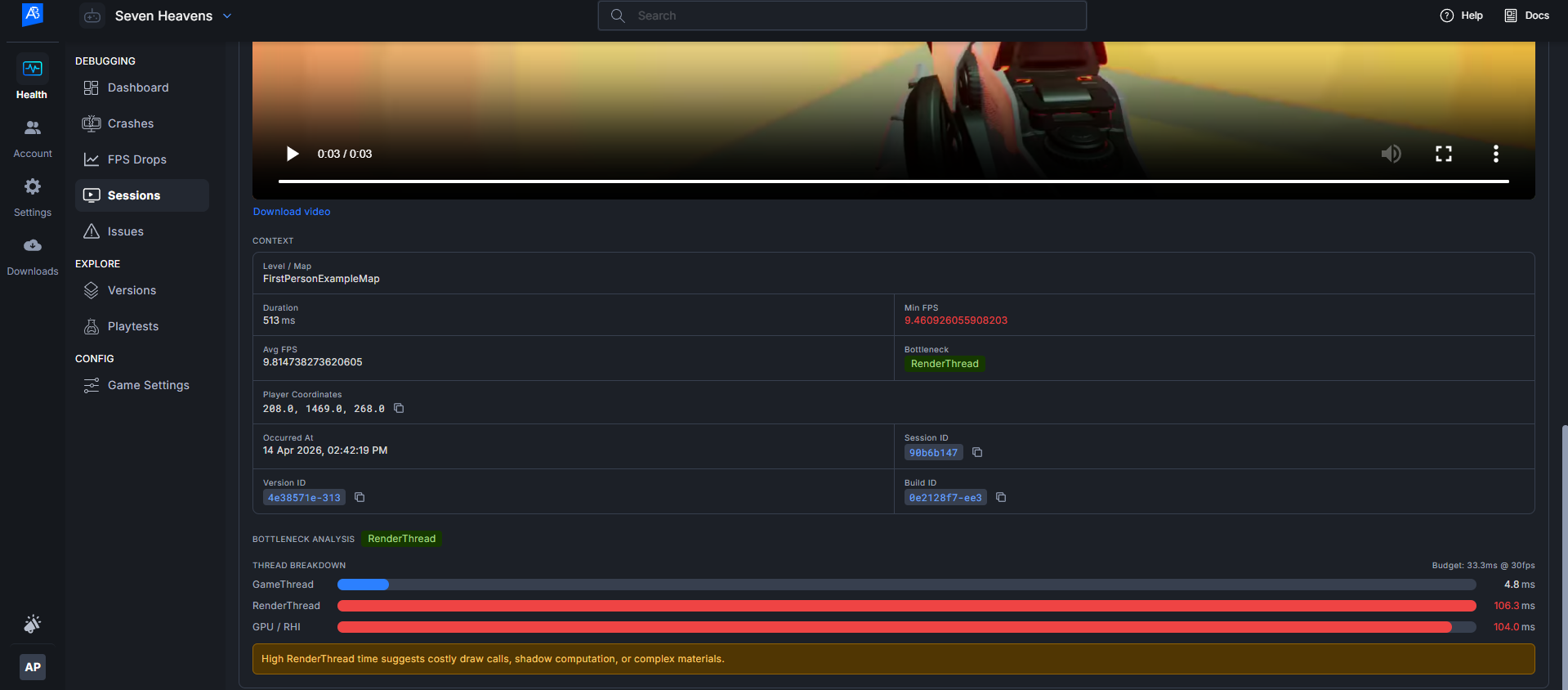
Task: Open session 90b6b147 link
Action: [933, 453]
